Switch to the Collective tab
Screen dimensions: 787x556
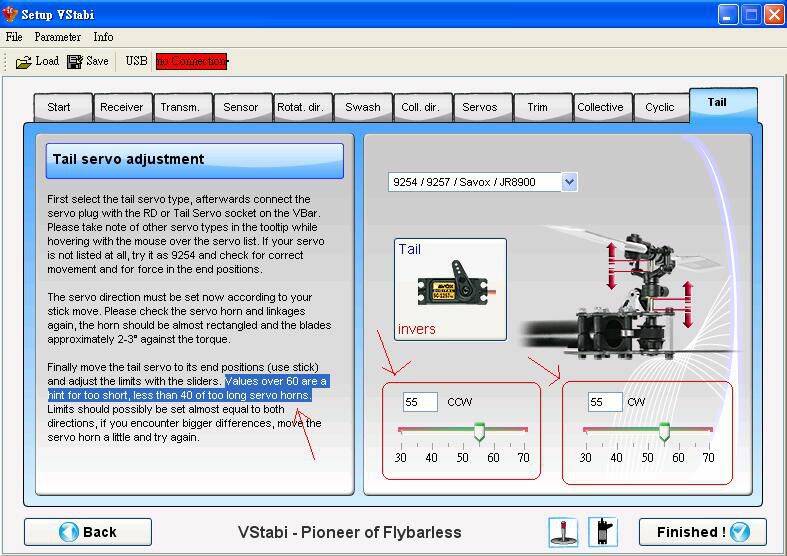[602, 107]
